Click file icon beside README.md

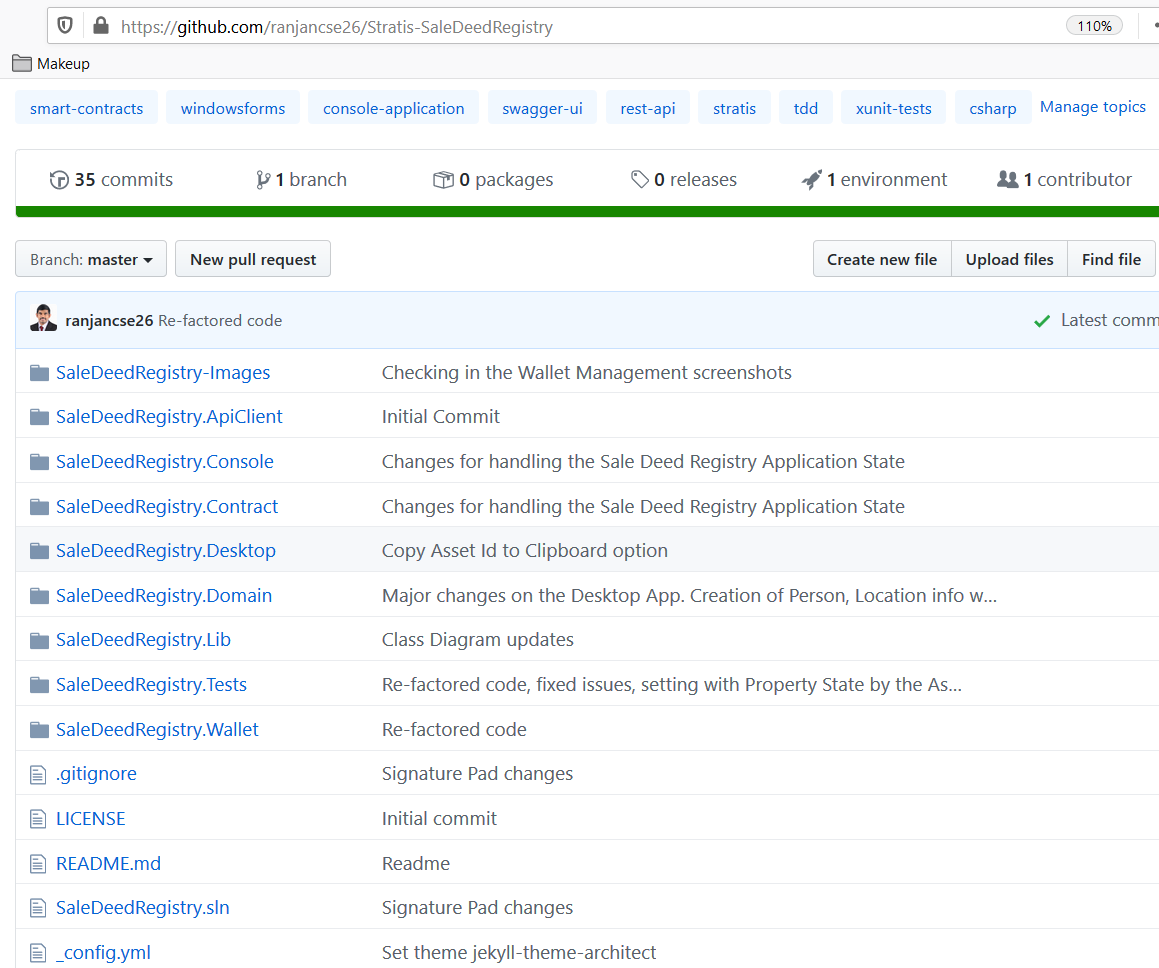point(38,864)
